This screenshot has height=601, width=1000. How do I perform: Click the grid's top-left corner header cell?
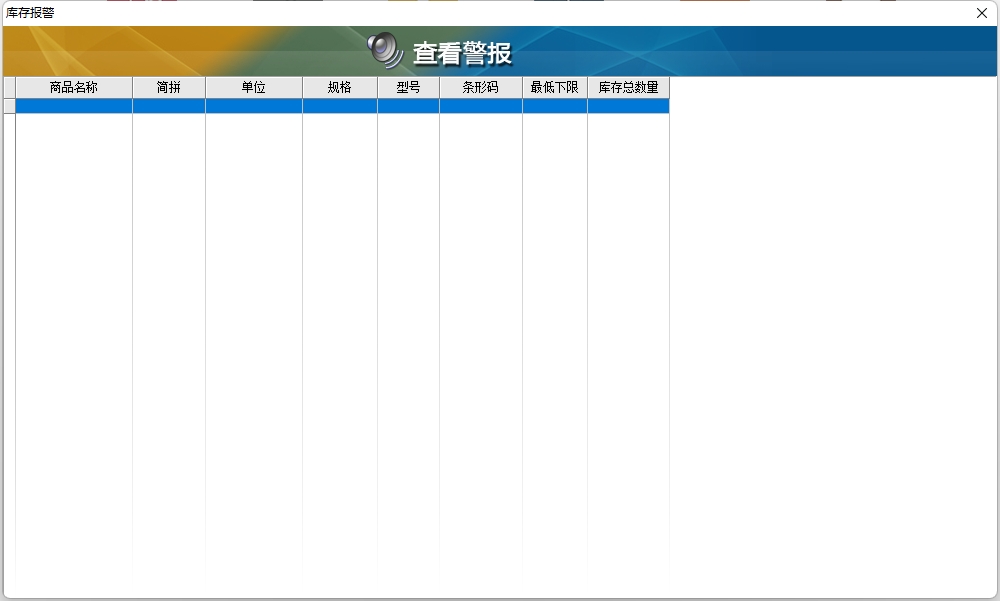pos(9,88)
